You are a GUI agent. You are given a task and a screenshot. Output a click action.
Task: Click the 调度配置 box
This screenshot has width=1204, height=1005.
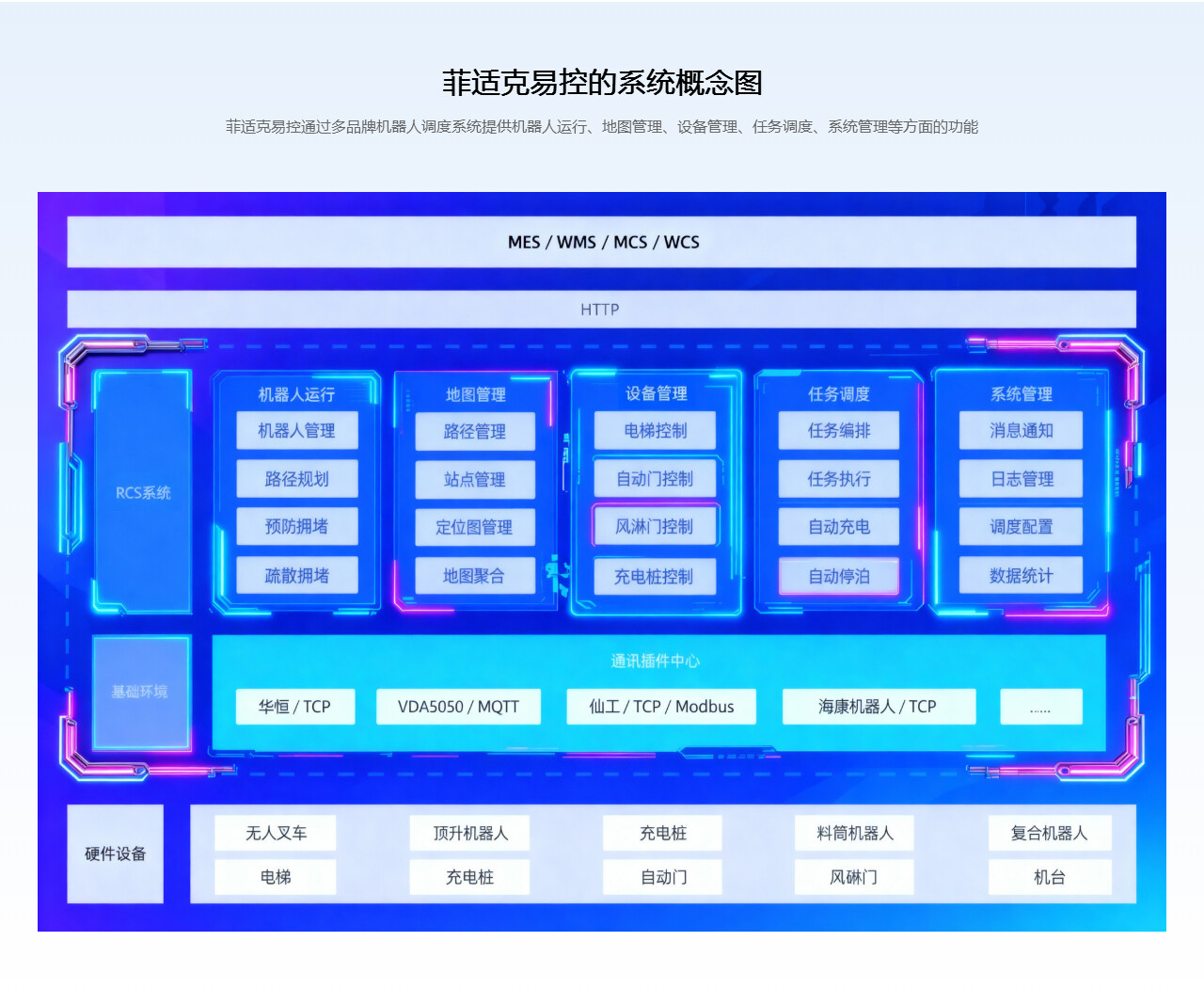1021,527
